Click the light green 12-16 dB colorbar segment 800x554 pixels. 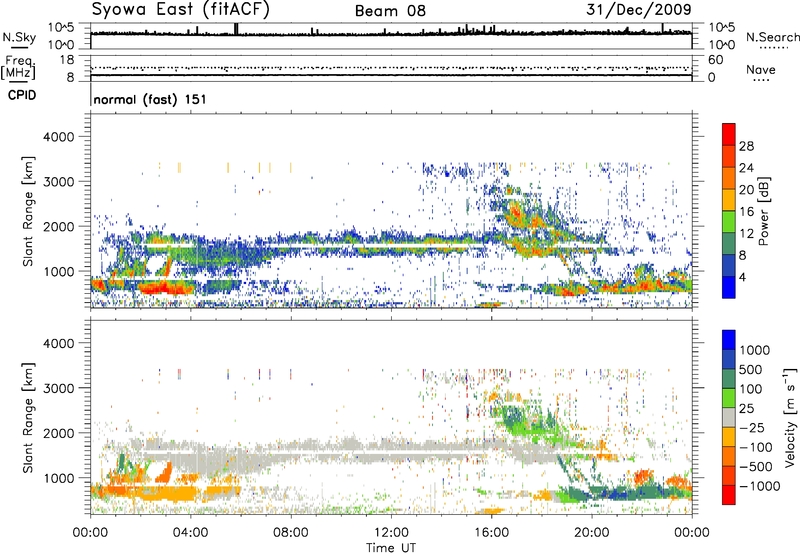(729, 222)
